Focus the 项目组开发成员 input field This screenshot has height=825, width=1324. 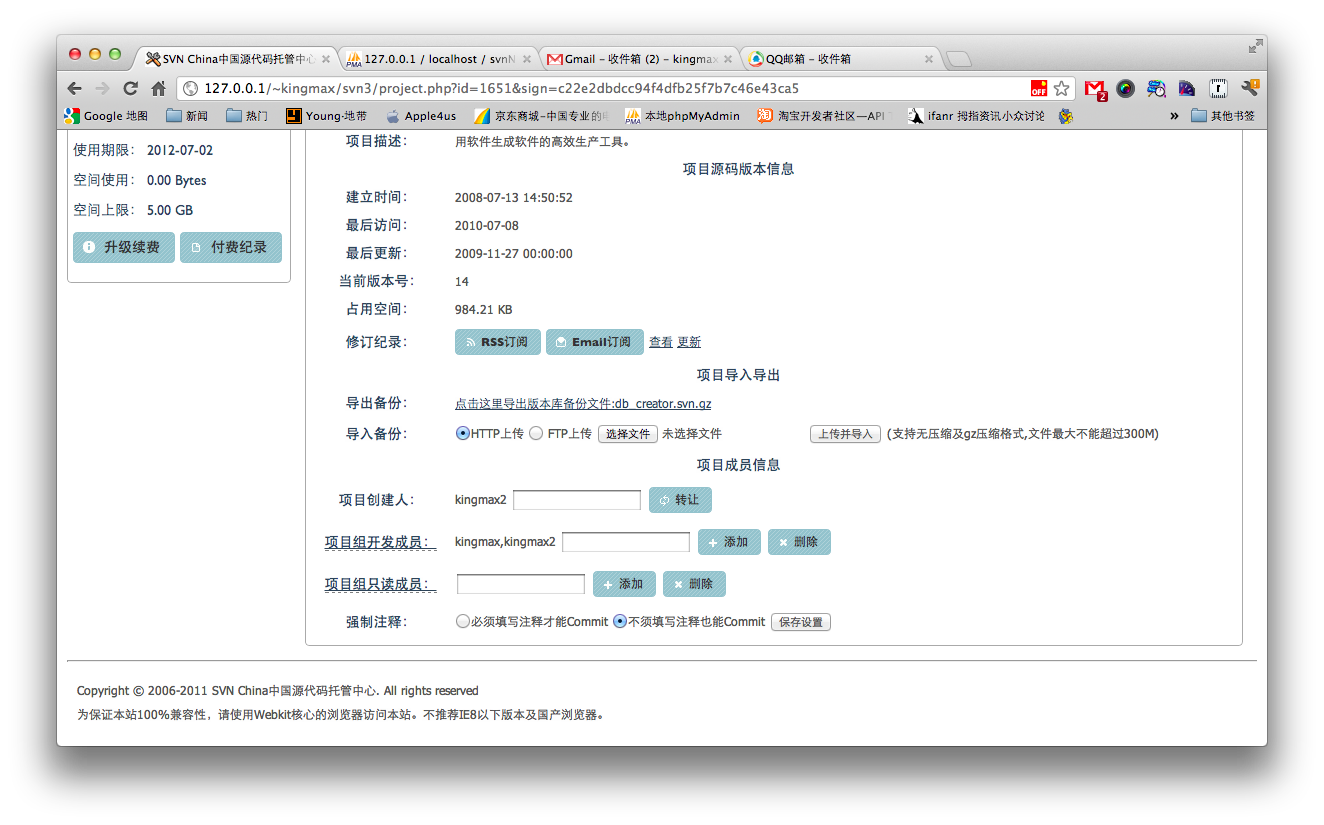(x=626, y=542)
